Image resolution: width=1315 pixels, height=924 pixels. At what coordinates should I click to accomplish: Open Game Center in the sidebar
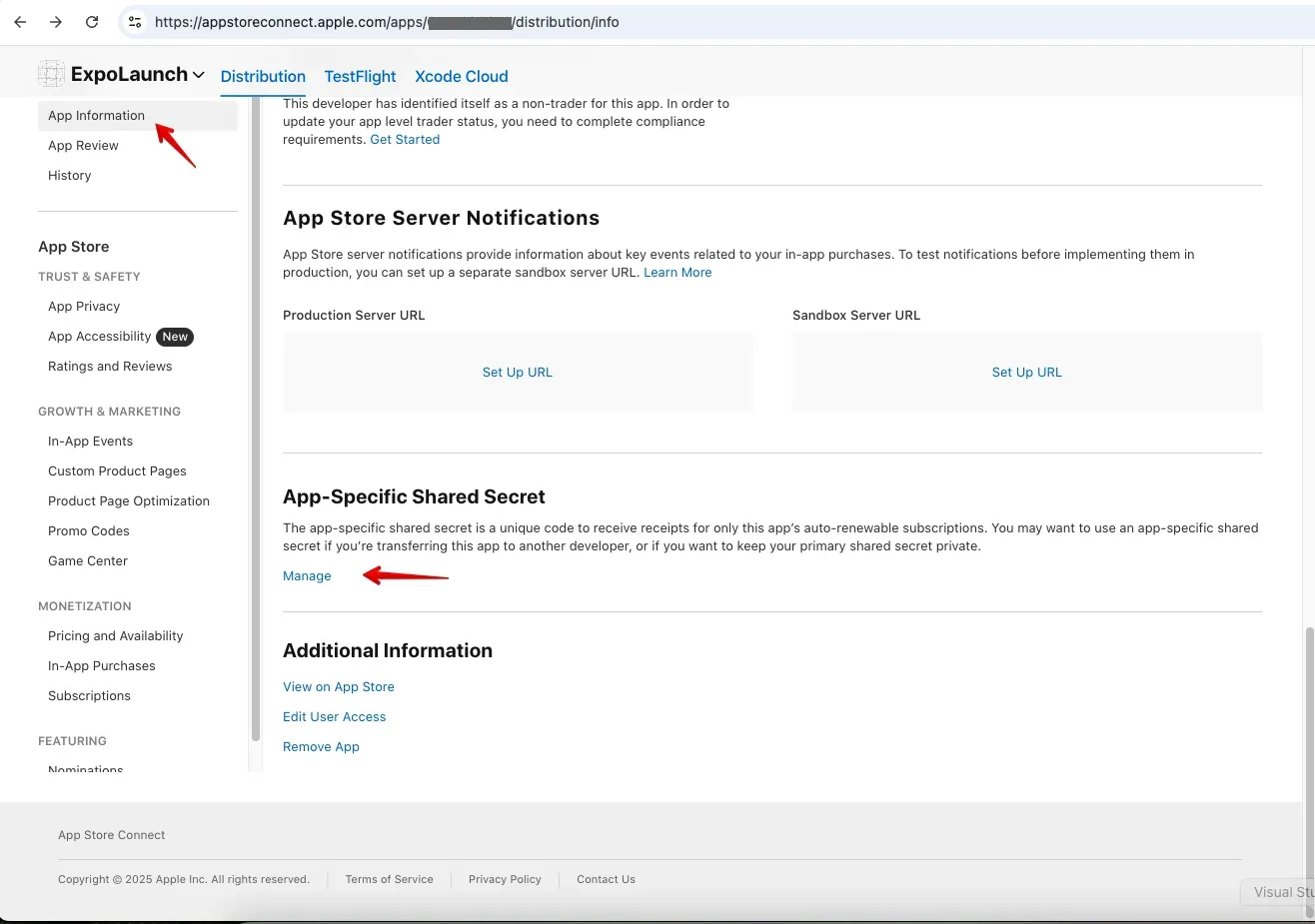pos(88,561)
